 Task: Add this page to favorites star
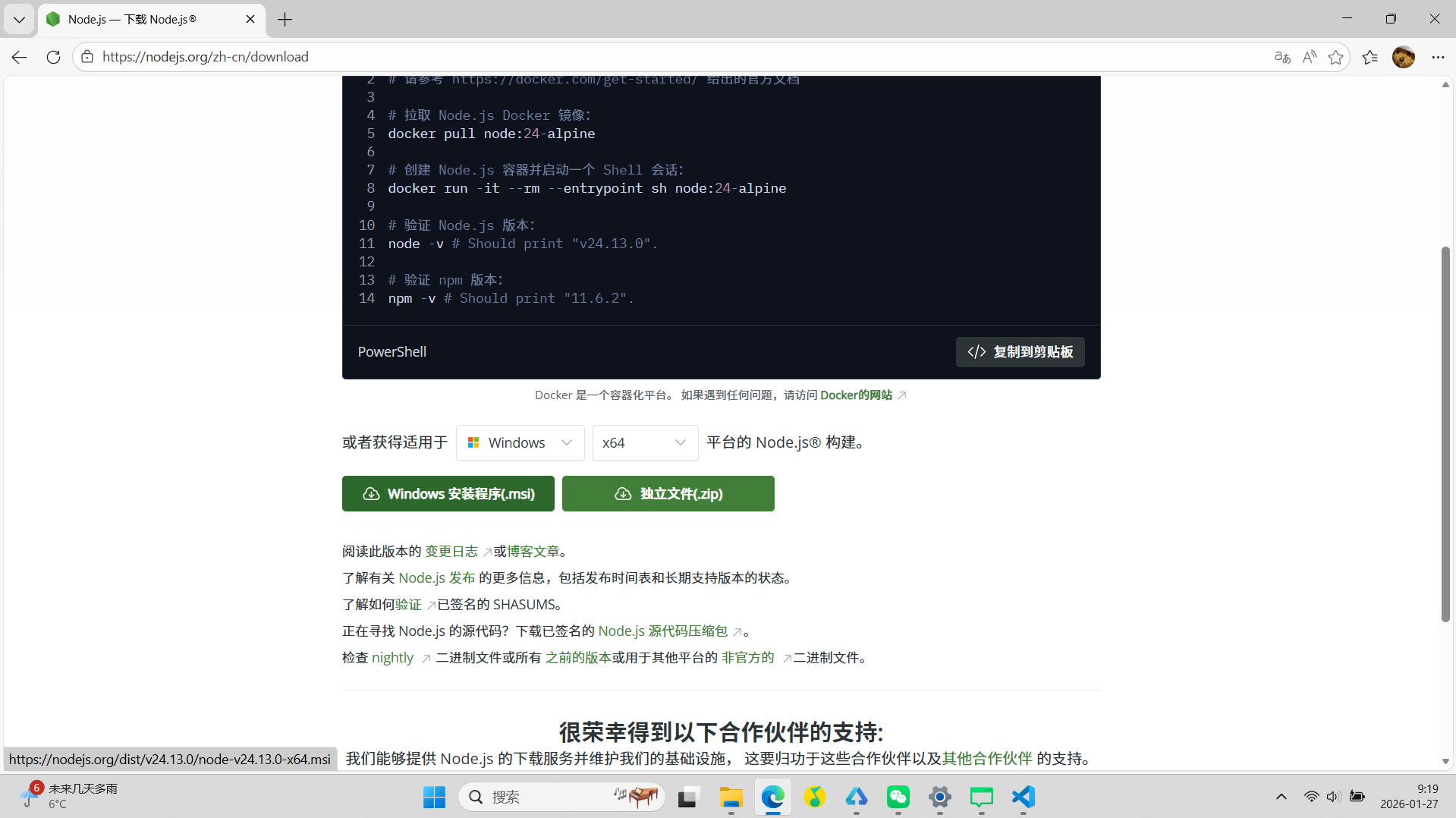coord(1336,57)
